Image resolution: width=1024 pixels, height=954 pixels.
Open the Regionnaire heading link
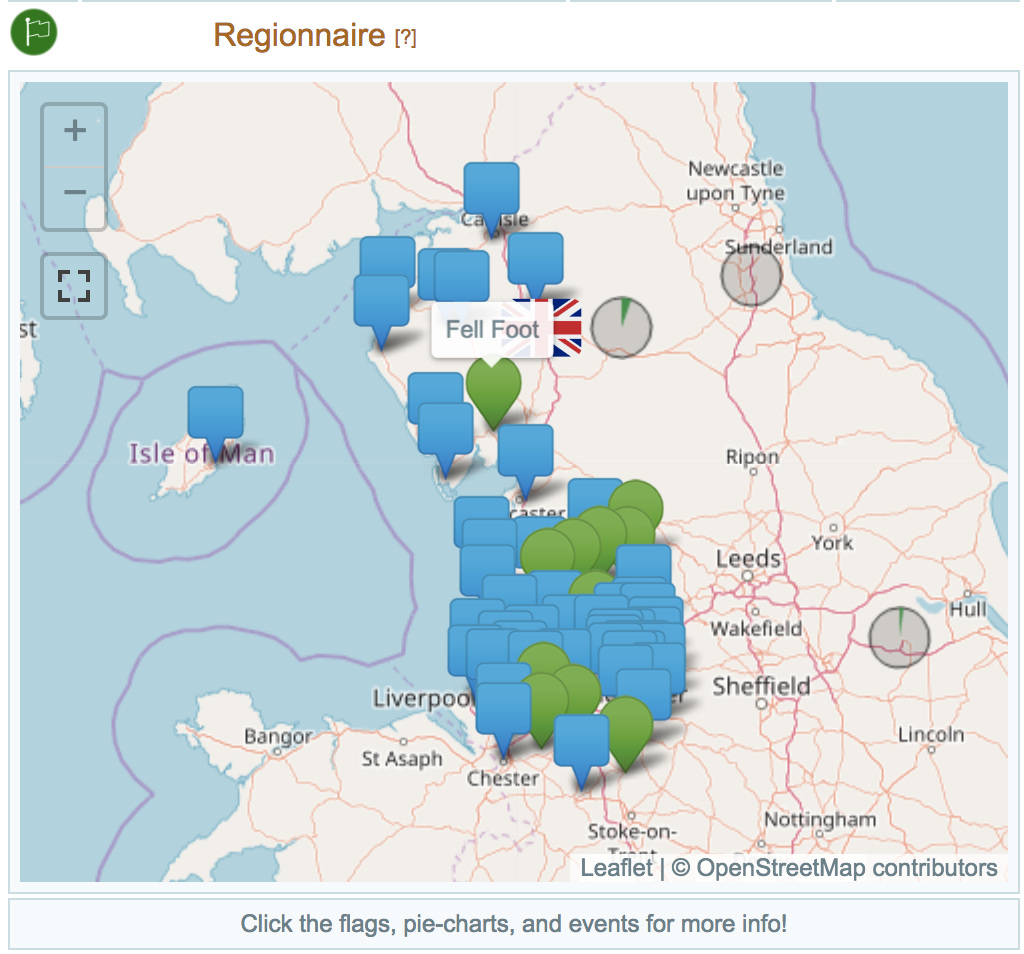[x=299, y=35]
